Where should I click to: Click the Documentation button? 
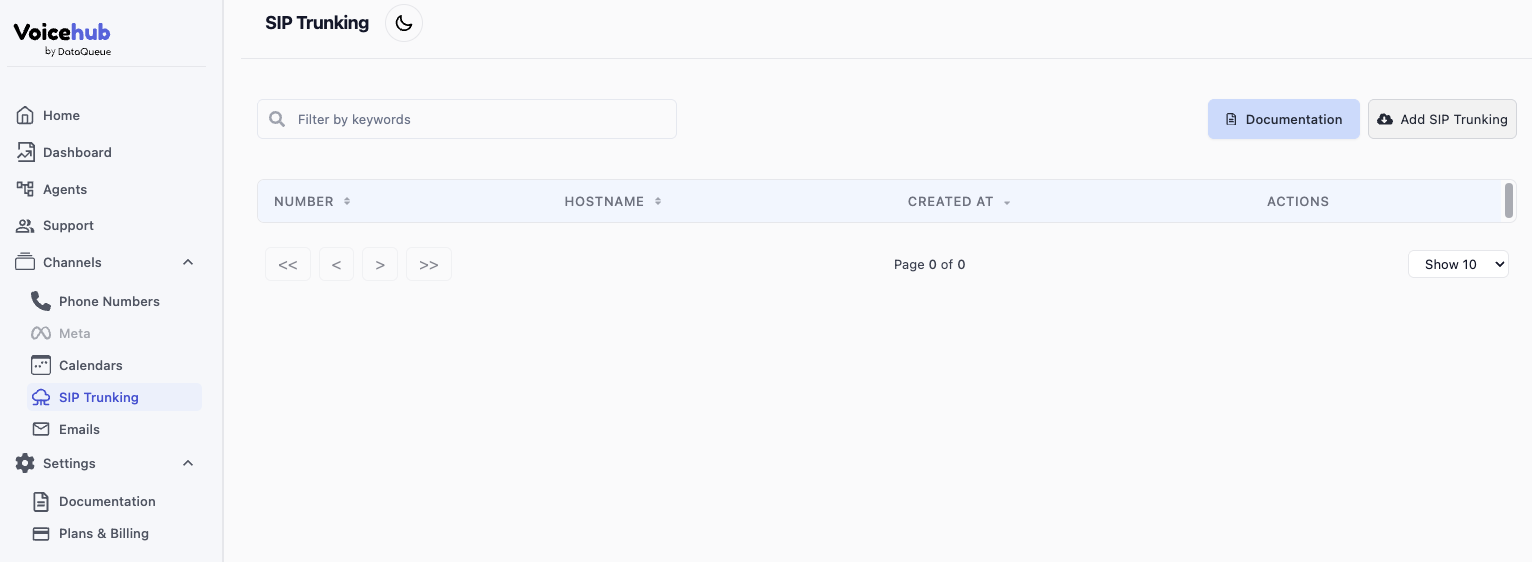point(1283,119)
